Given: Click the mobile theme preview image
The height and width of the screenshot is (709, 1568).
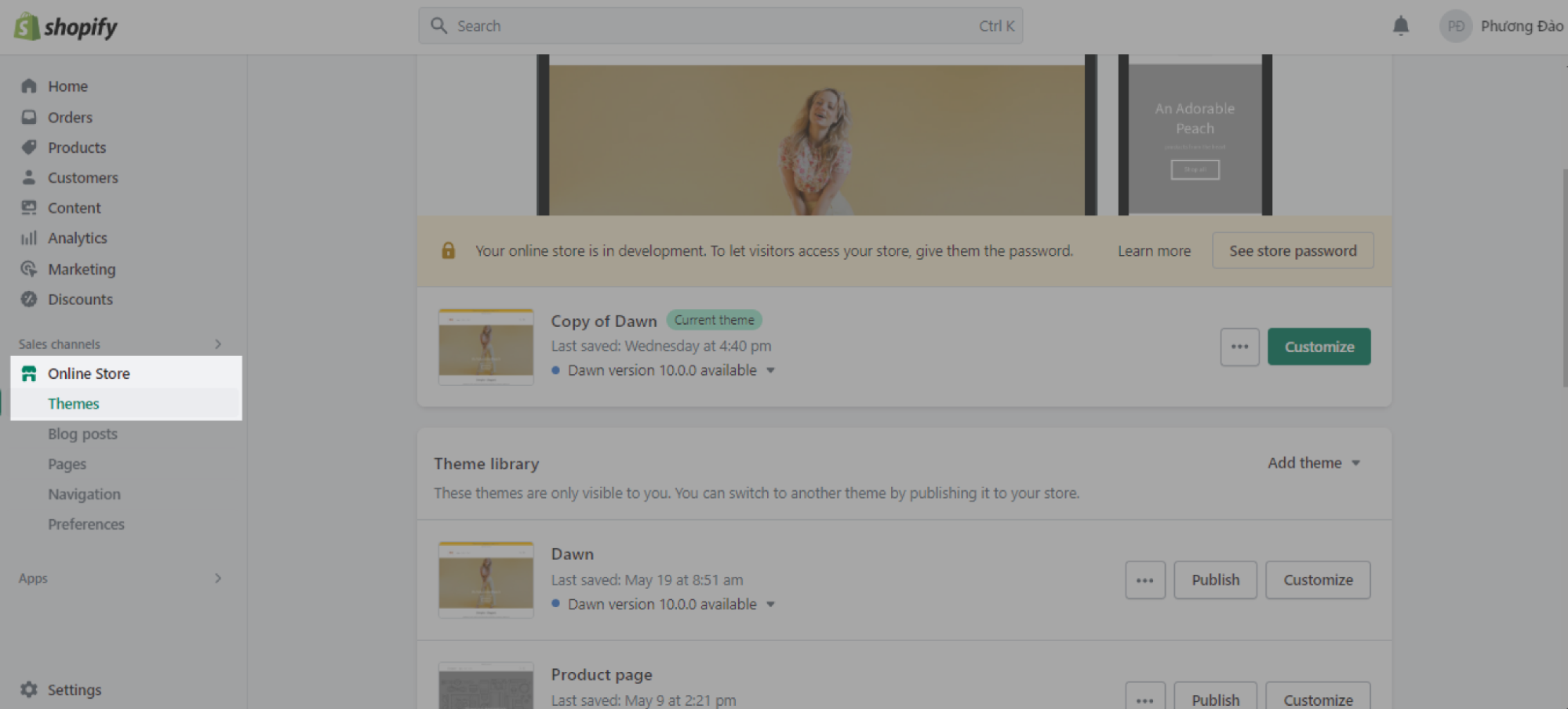Looking at the screenshot, I should pyautogui.click(x=1195, y=136).
